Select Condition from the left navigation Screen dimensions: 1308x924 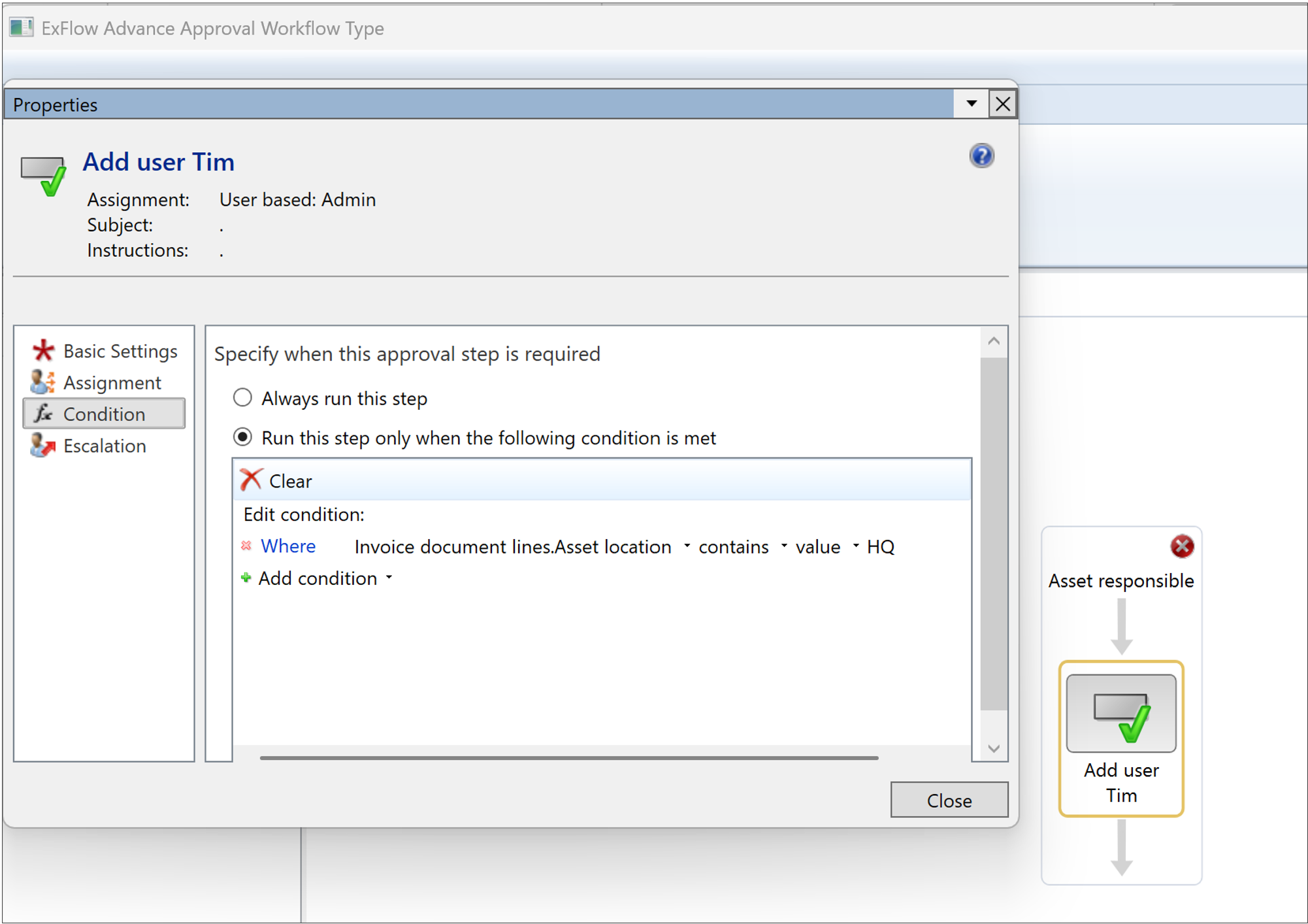point(103,414)
